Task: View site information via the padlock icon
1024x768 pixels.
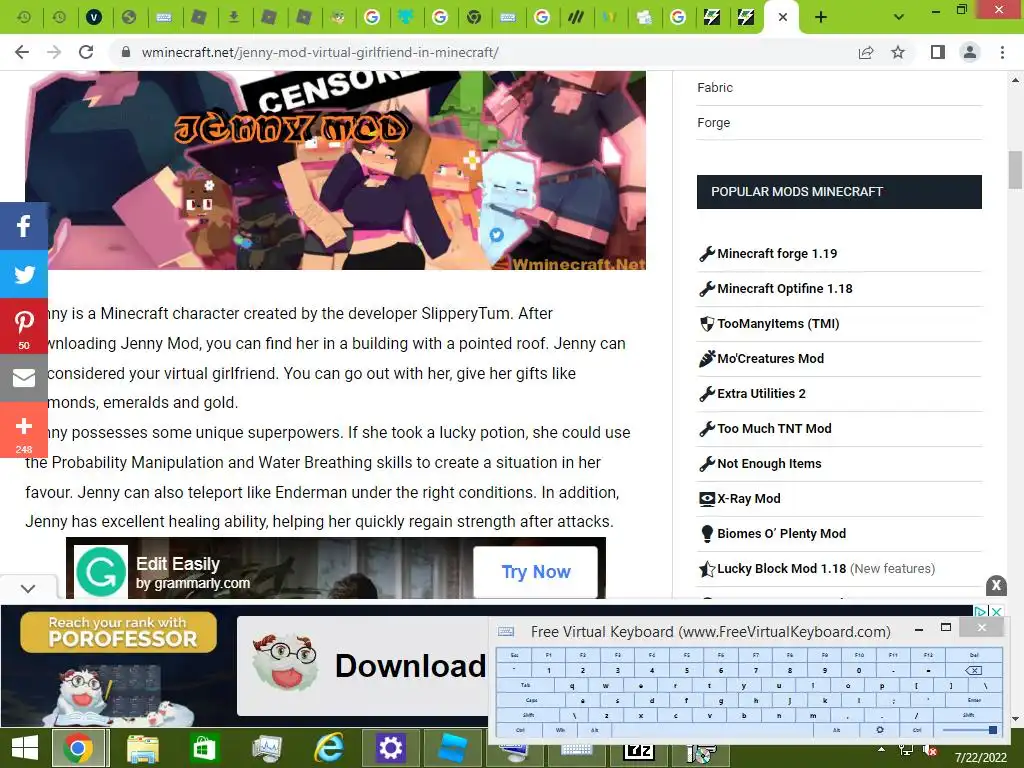Action: pyautogui.click(x=126, y=52)
